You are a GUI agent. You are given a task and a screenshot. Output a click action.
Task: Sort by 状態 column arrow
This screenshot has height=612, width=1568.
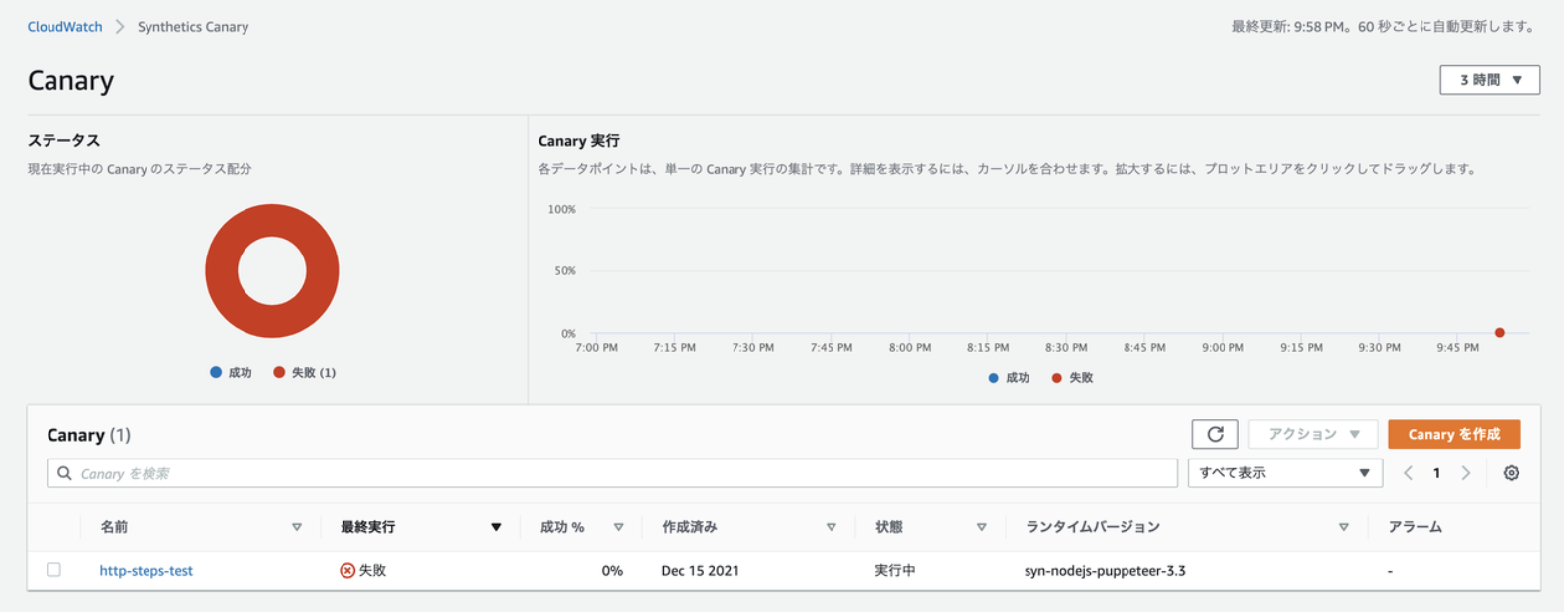coord(981,527)
